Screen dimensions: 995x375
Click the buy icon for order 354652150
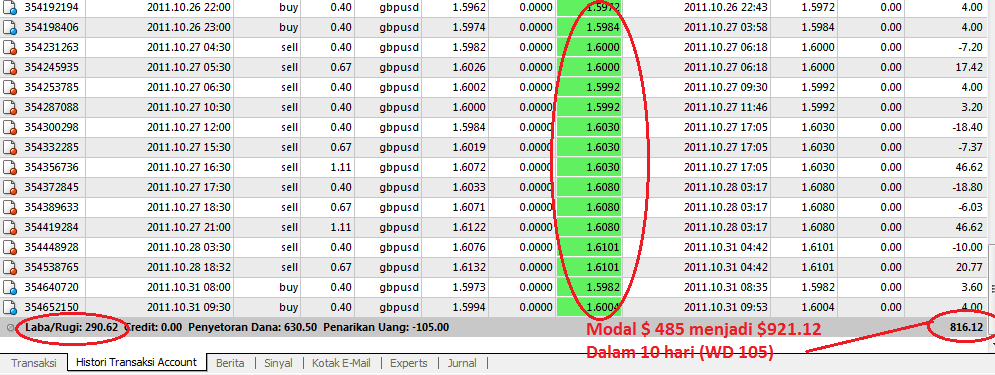(10, 307)
